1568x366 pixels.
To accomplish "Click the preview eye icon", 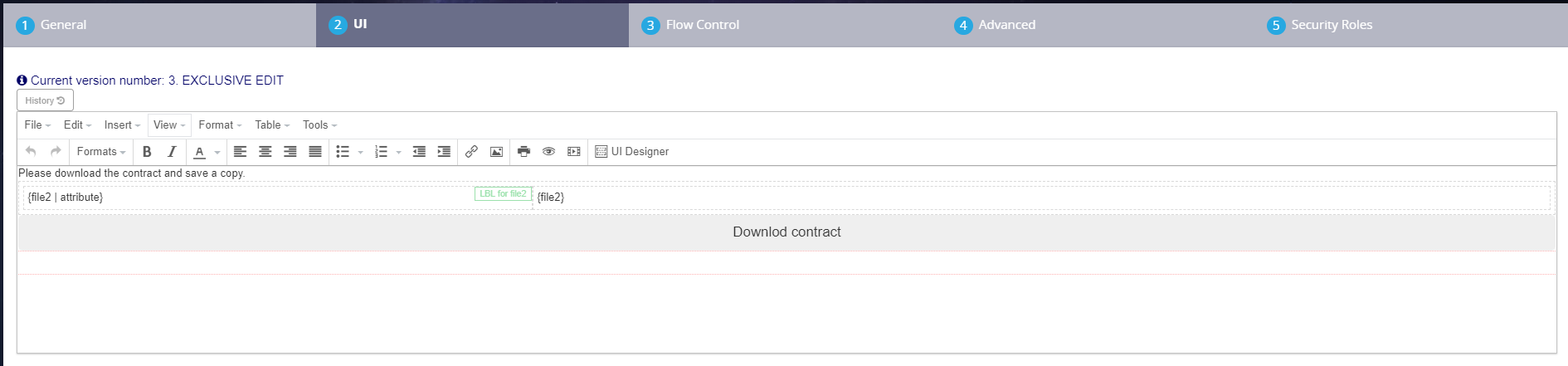I will click(x=548, y=152).
